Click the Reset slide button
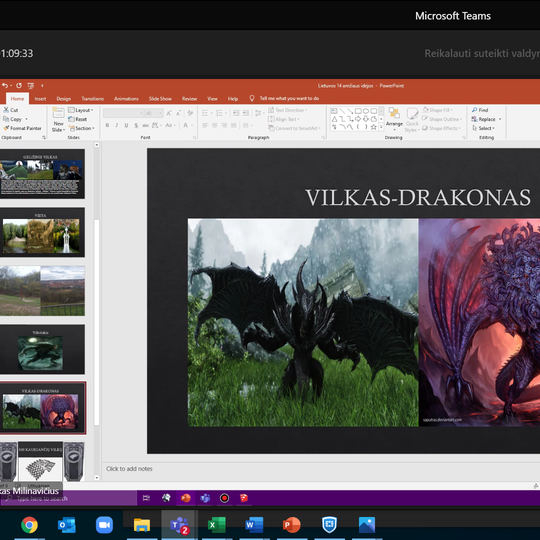540x540 pixels. pyautogui.click(x=77, y=119)
